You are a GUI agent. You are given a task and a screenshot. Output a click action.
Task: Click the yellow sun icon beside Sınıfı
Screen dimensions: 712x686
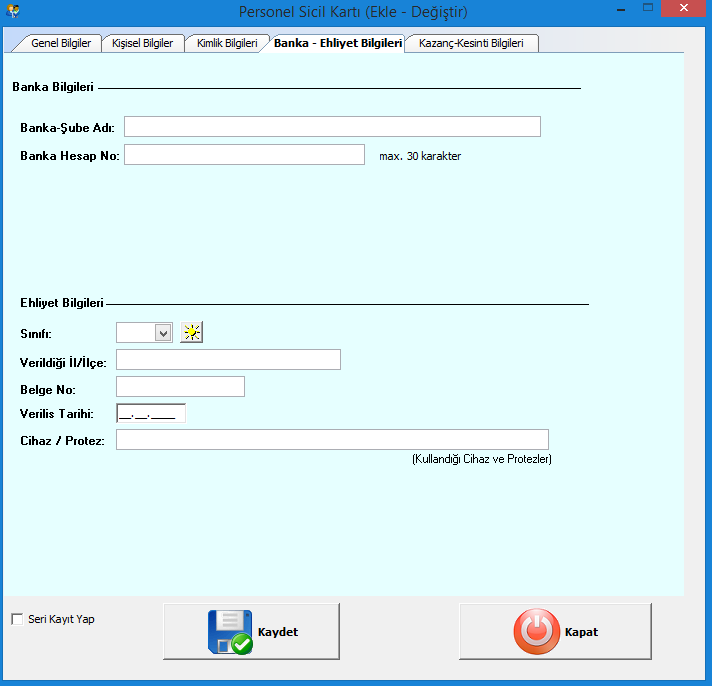coord(191,333)
